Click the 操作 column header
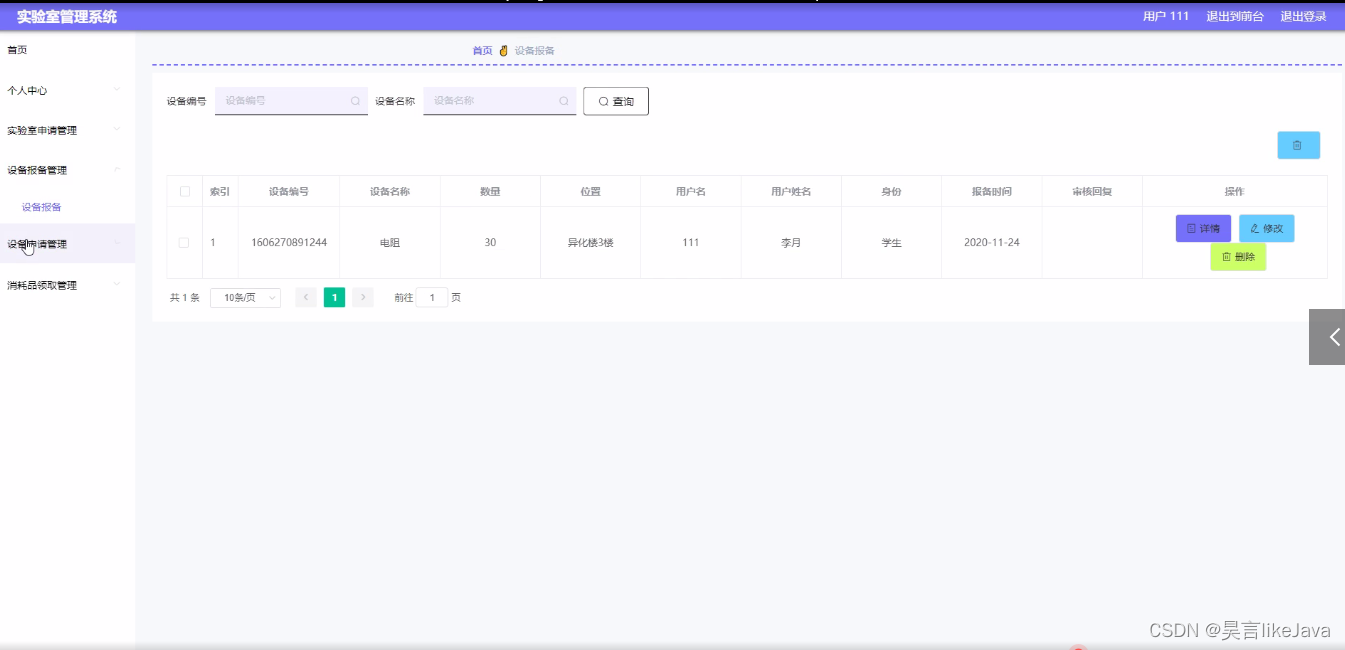 [1235, 191]
